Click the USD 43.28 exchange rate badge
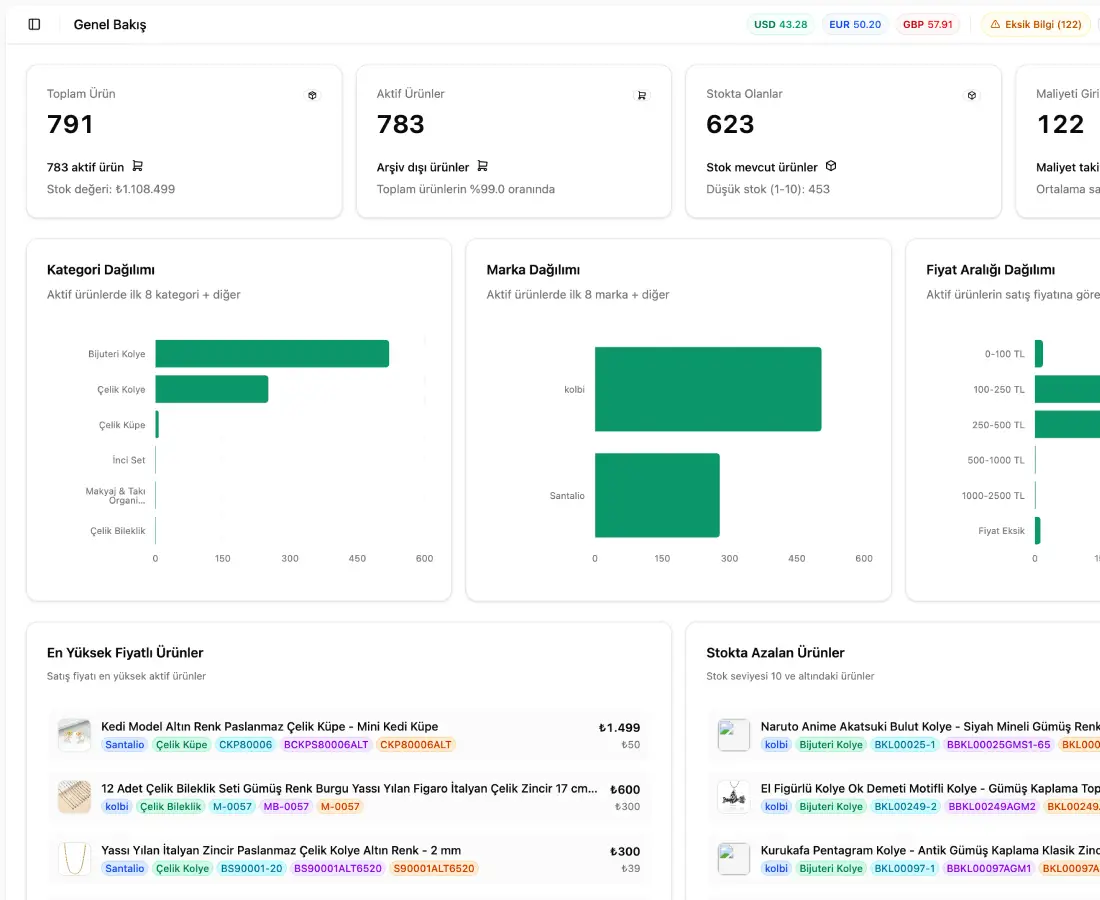The width and height of the screenshot is (1100, 900). [780, 25]
